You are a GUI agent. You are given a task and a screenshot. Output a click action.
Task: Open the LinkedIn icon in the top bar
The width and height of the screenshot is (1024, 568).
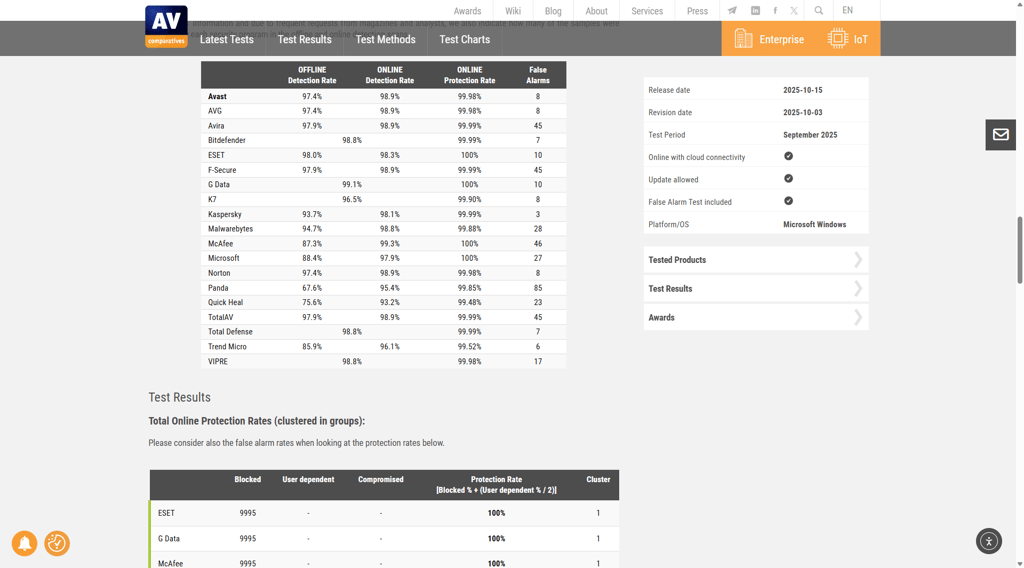755,10
